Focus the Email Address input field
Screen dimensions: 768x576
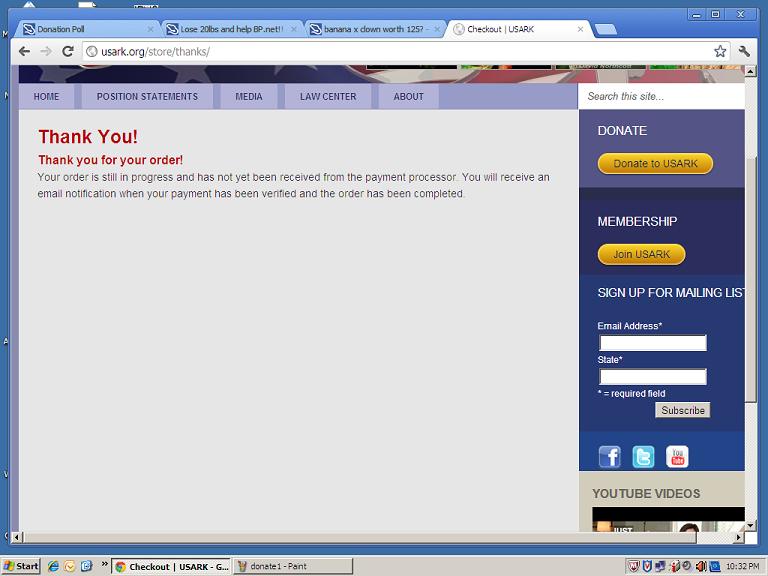[653, 343]
